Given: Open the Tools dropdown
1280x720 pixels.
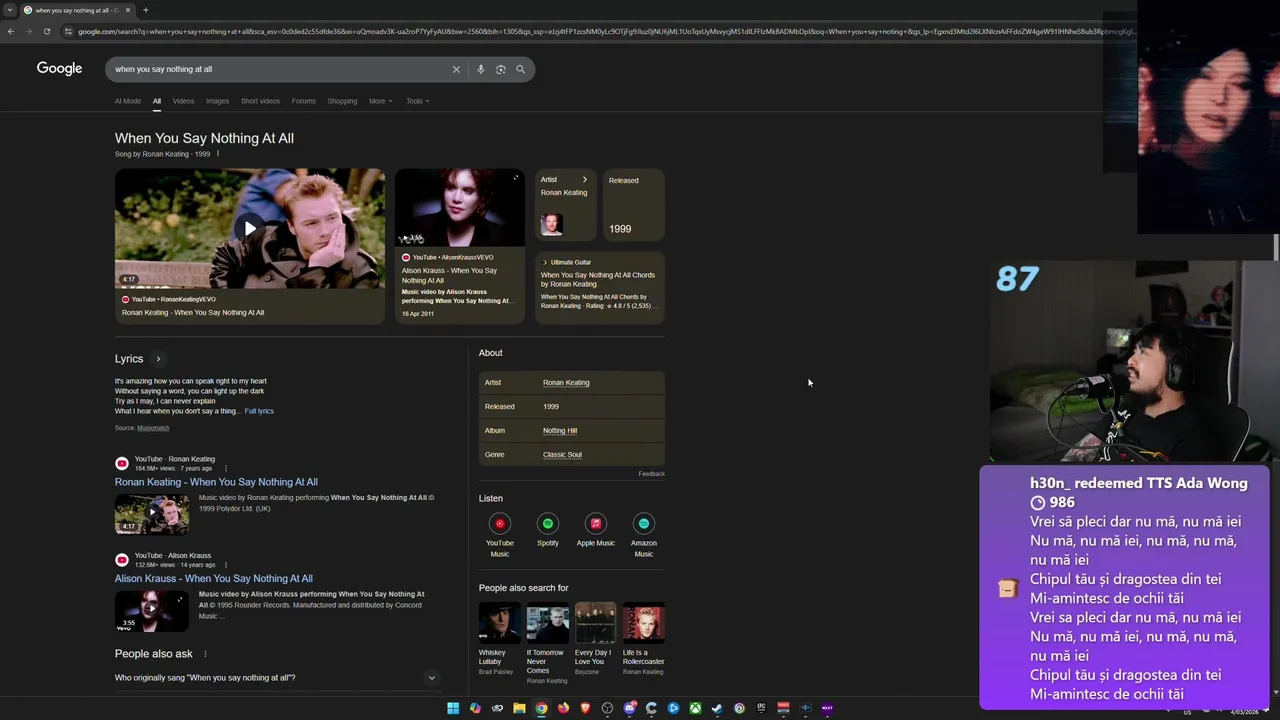Looking at the screenshot, I should tap(417, 101).
